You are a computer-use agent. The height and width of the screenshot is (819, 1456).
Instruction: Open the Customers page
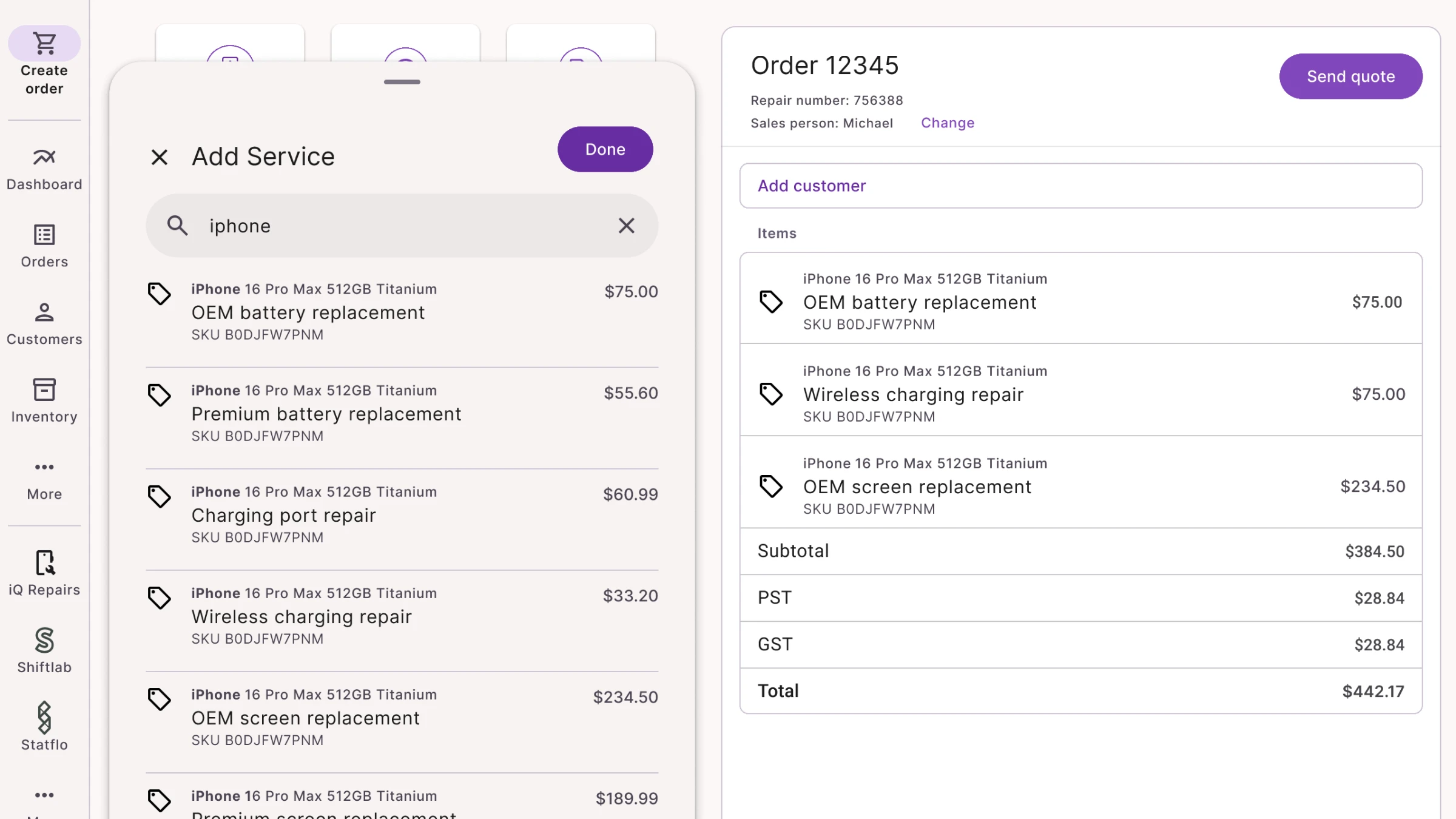(x=44, y=324)
